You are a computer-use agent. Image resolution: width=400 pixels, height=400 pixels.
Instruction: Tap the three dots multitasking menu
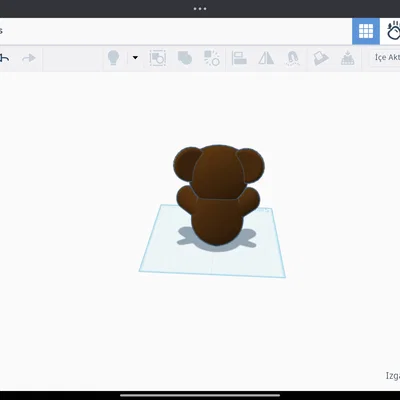tap(200, 9)
